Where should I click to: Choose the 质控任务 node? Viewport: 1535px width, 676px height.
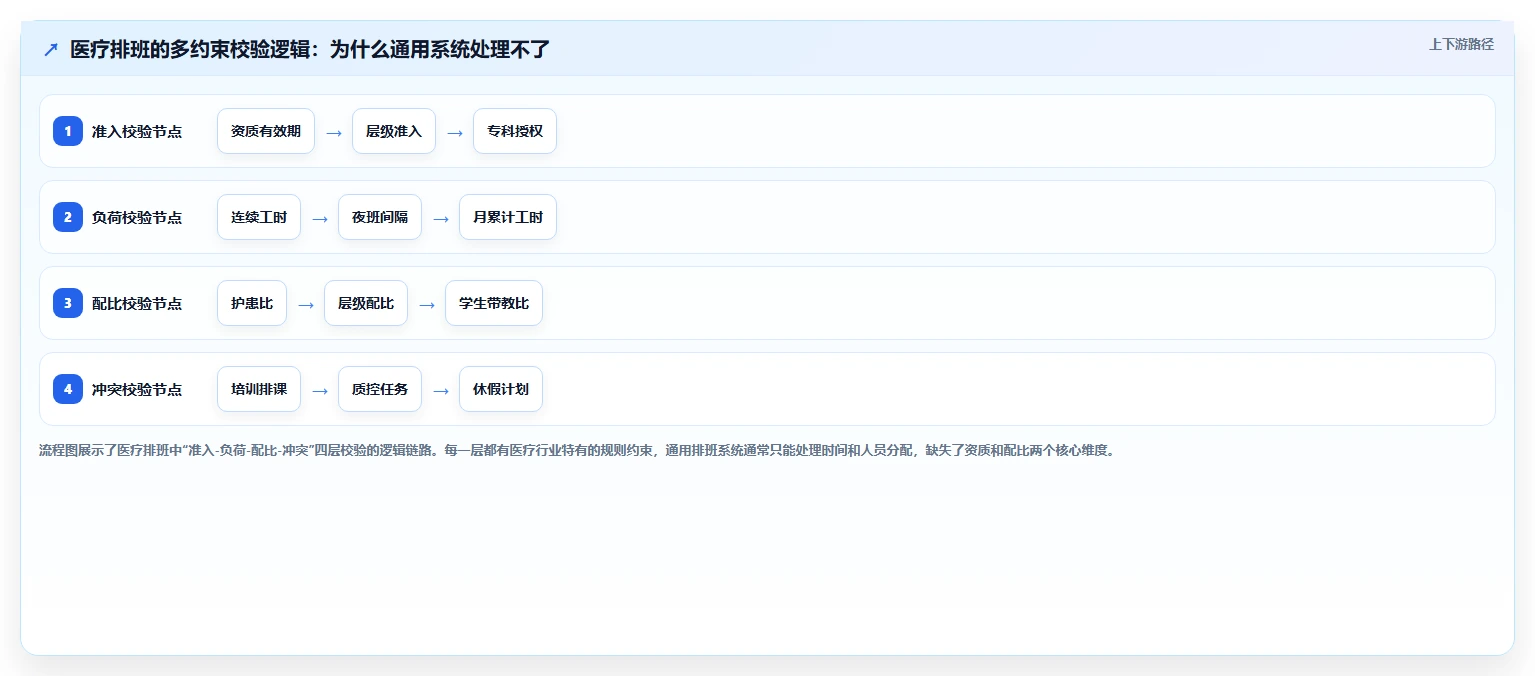(x=380, y=389)
